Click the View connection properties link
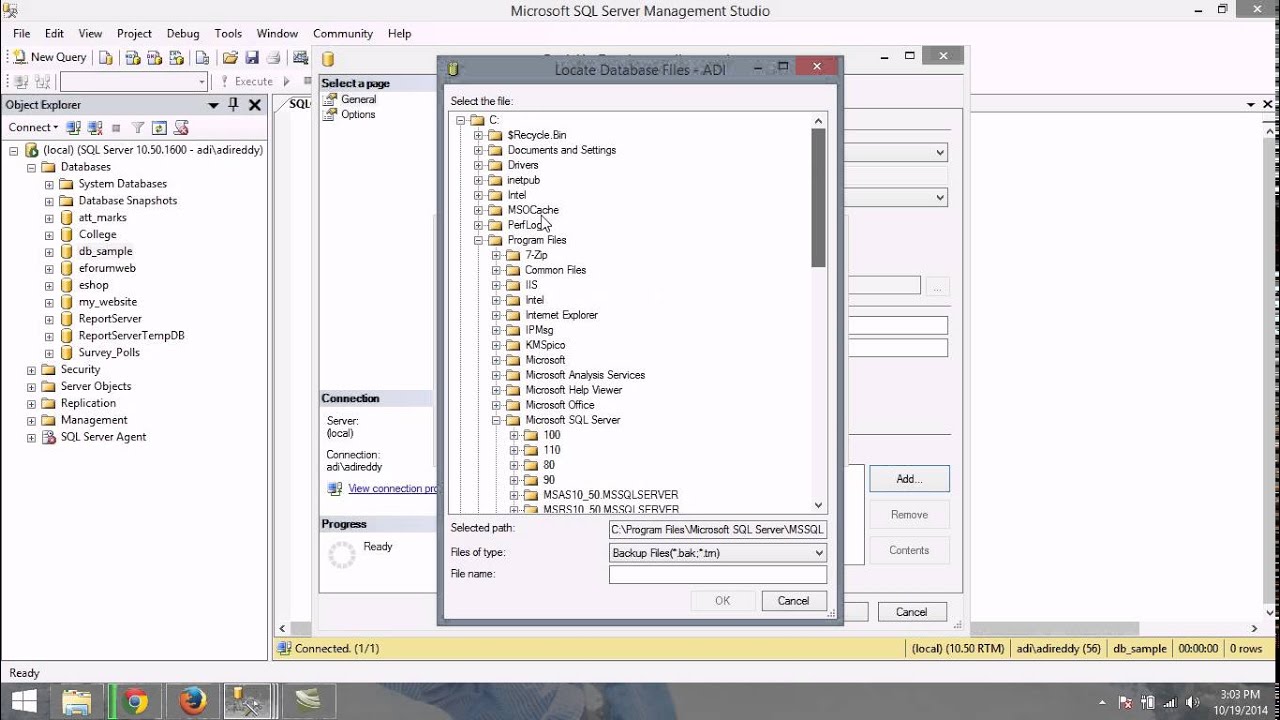The height and width of the screenshot is (720, 1280). pyautogui.click(x=392, y=488)
